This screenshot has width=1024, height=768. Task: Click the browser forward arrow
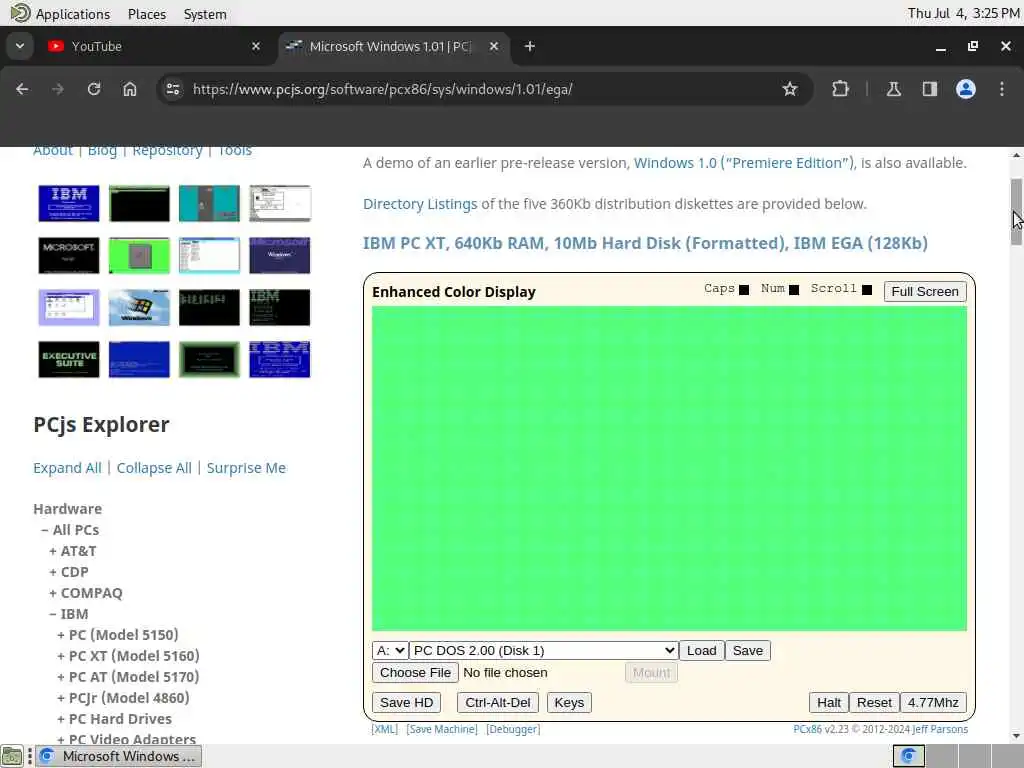click(x=58, y=89)
